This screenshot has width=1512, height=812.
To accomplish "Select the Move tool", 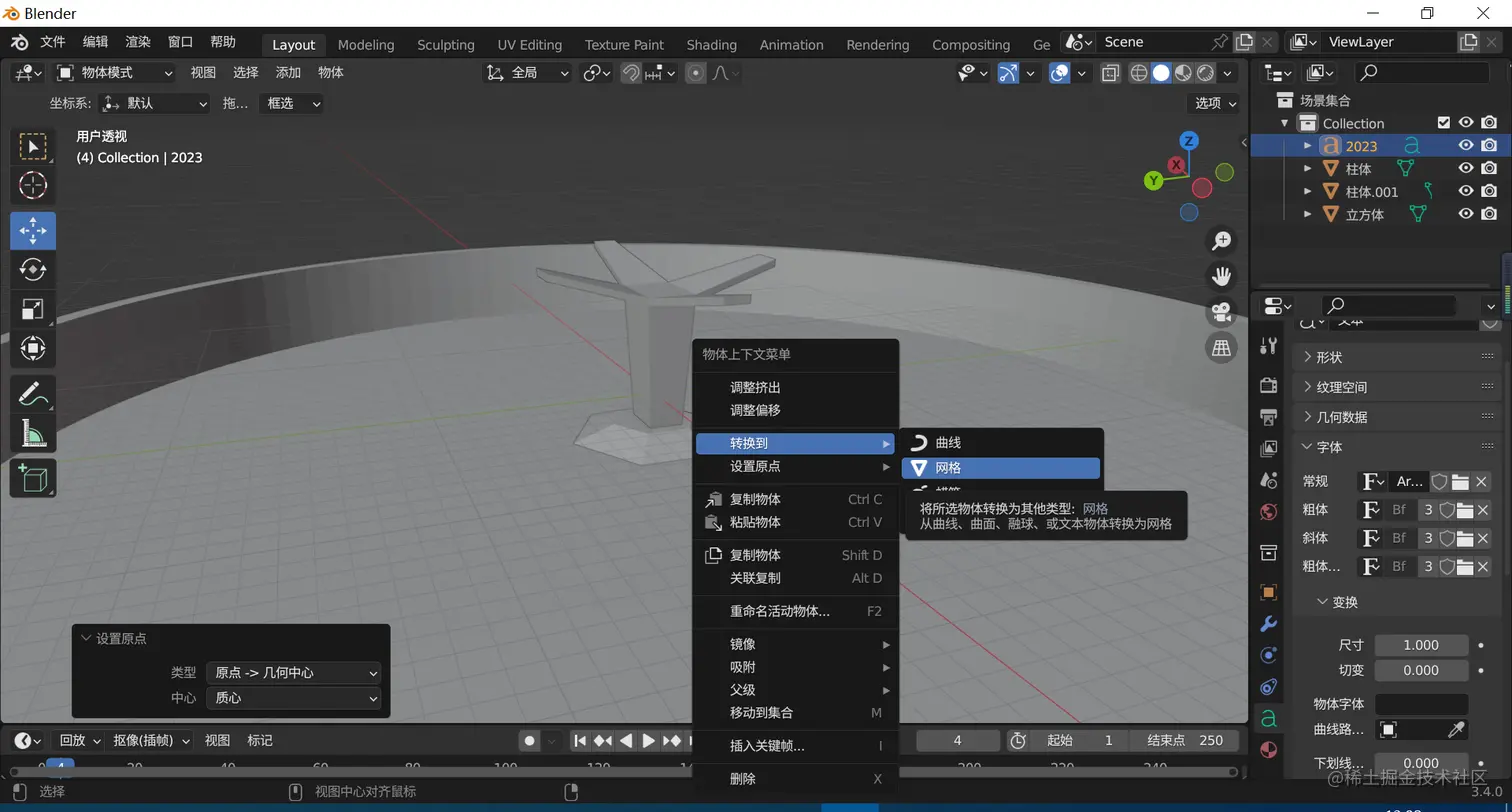I will tap(33, 230).
